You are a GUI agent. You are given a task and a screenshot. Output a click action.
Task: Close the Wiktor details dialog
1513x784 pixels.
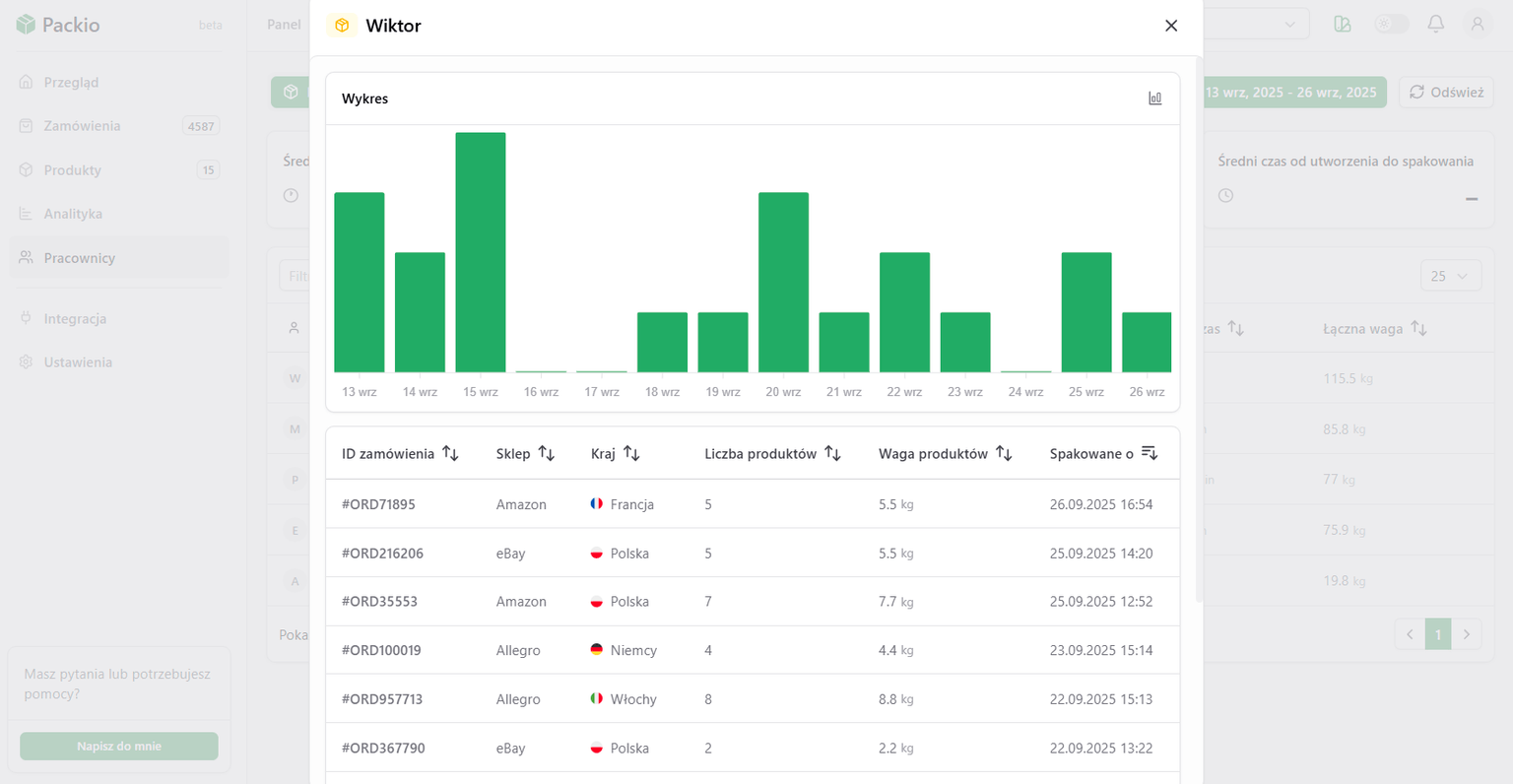point(1170,26)
